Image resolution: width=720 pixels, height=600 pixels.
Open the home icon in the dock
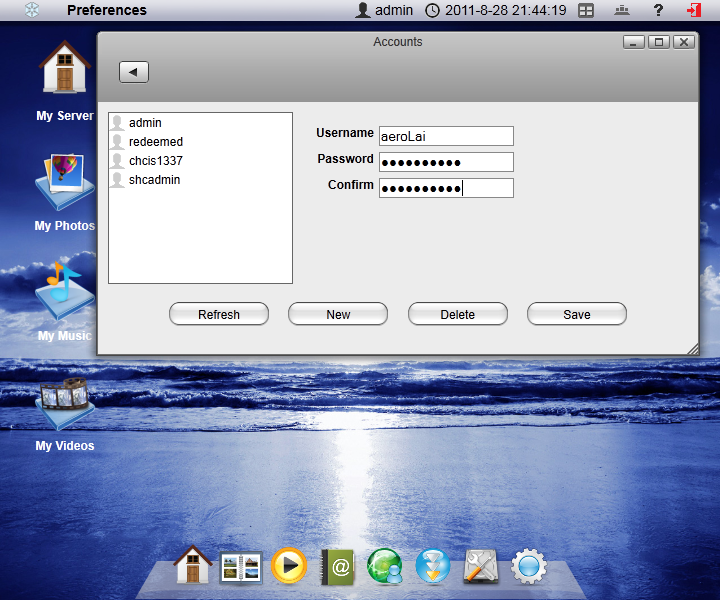coord(192,566)
